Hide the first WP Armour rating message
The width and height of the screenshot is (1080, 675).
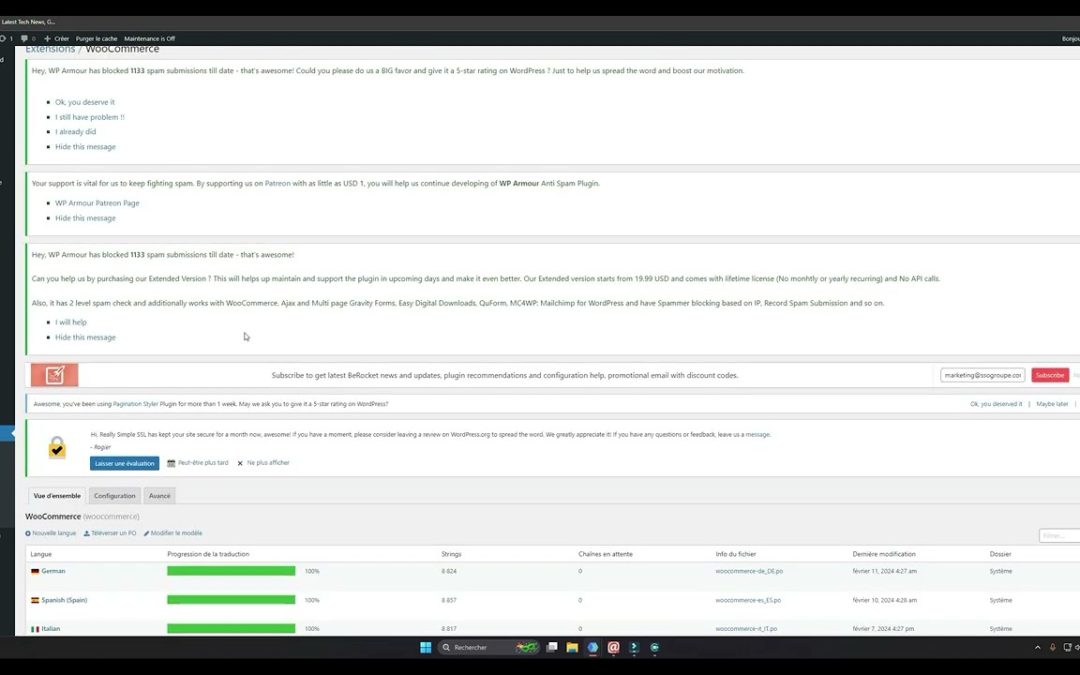point(85,147)
